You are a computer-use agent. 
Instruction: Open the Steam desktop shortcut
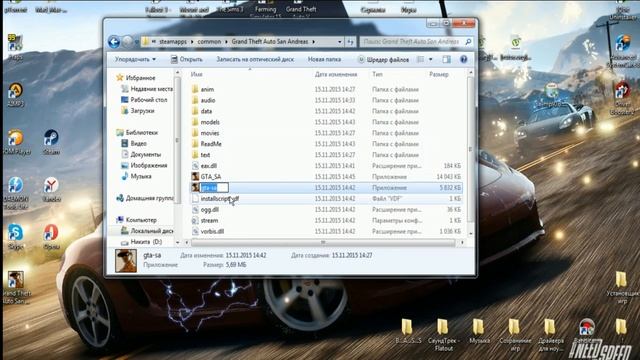click(51, 142)
